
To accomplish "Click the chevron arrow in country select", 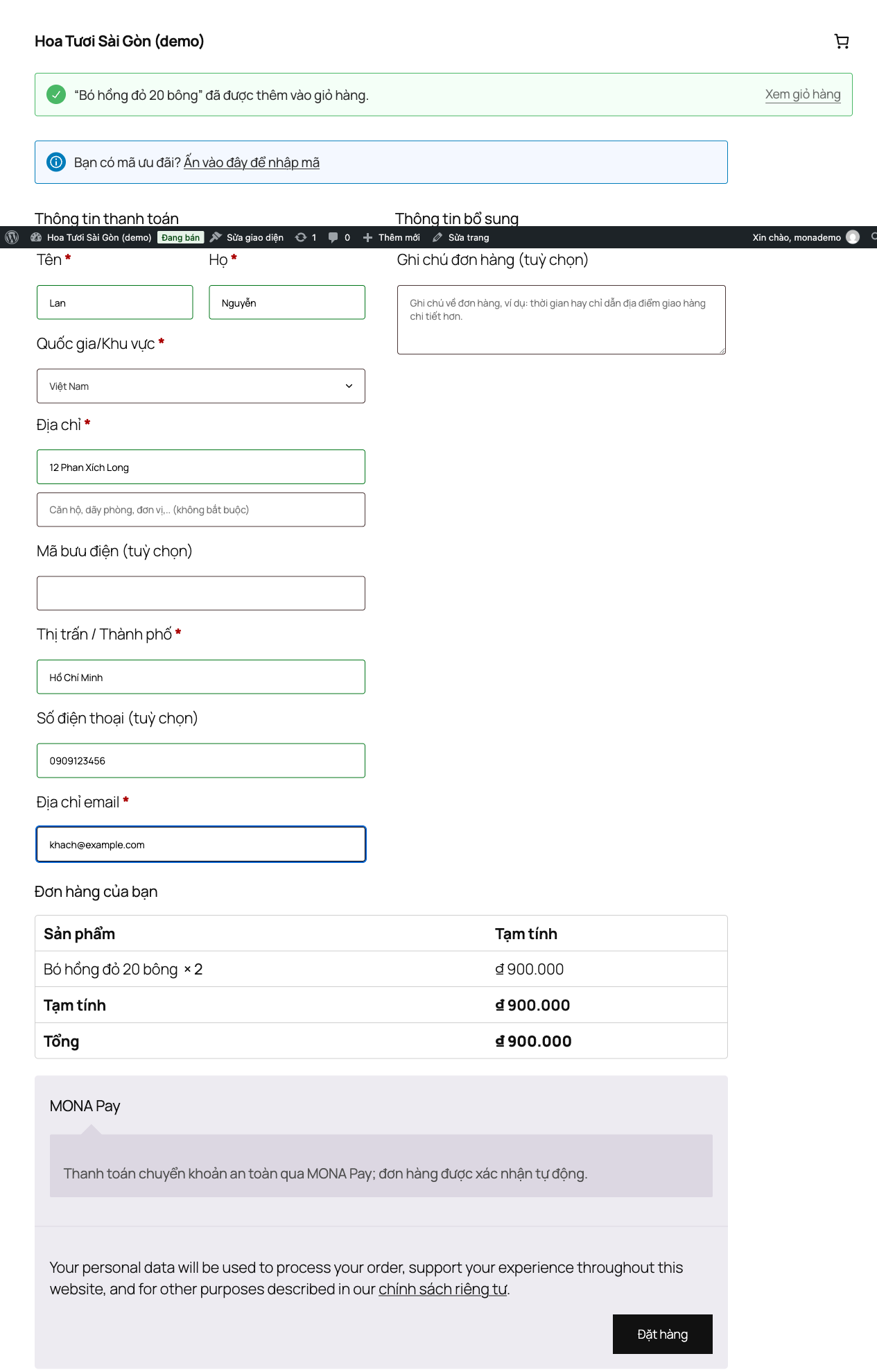I will [349, 386].
